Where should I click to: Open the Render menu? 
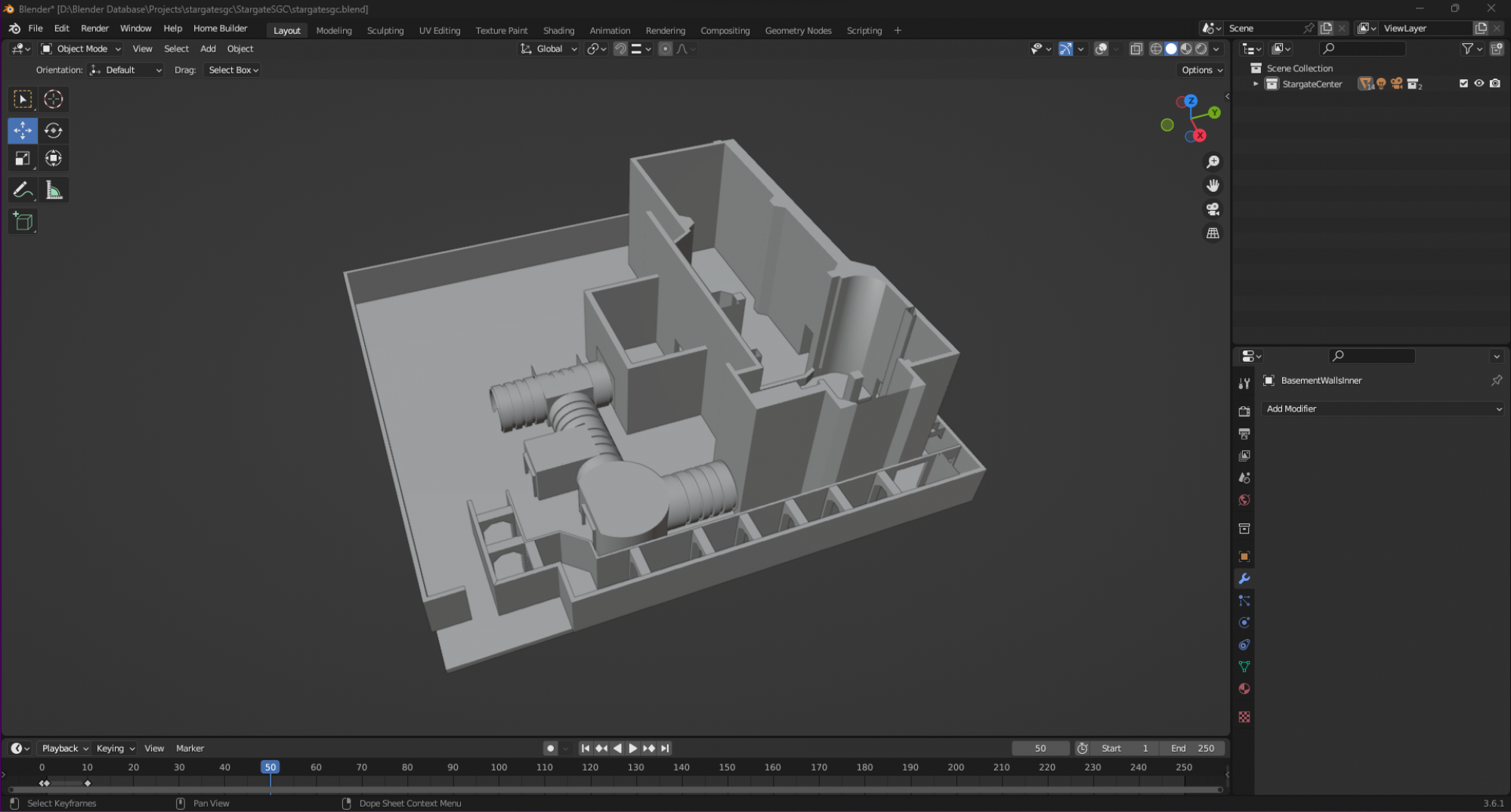[94, 29]
